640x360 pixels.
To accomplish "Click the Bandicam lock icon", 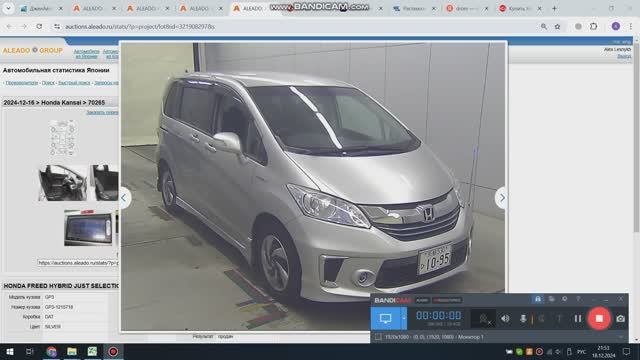I will (x=538, y=299).
